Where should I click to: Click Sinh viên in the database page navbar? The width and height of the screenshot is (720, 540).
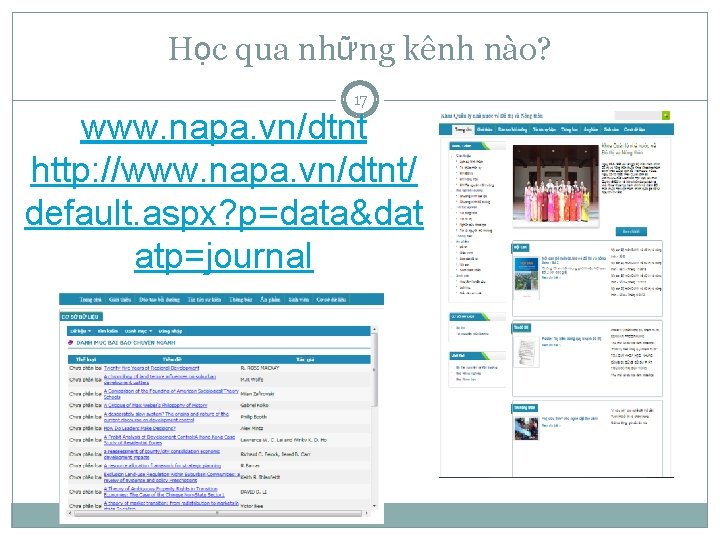tap(298, 299)
